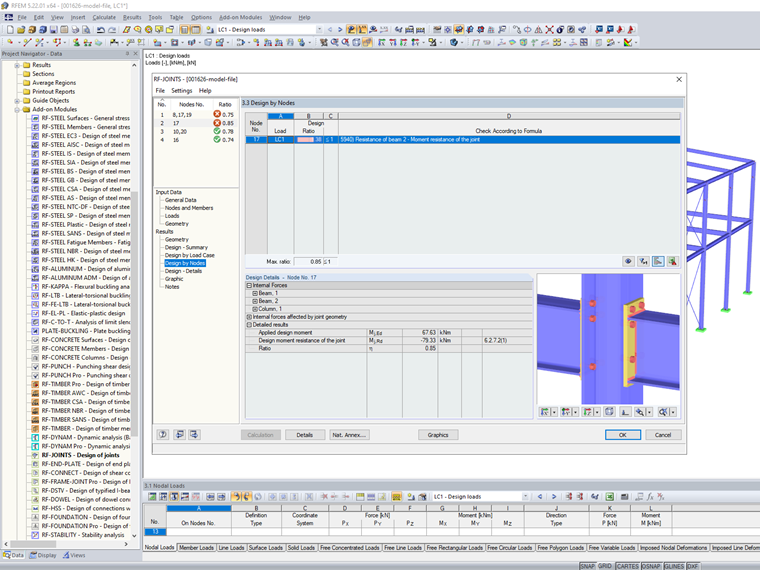Go to previous load case arrow
The image size is (760, 570).
330,30
